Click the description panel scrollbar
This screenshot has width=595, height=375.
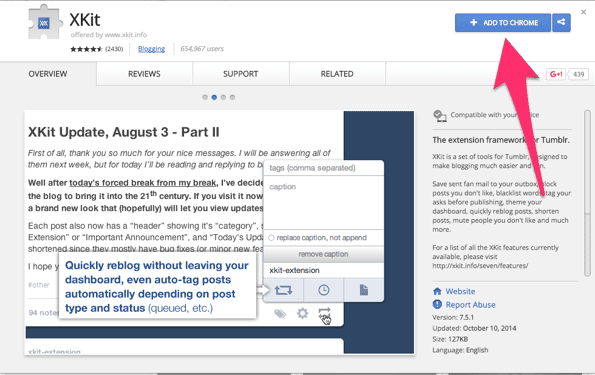pyautogui.click(x=587, y=194)
